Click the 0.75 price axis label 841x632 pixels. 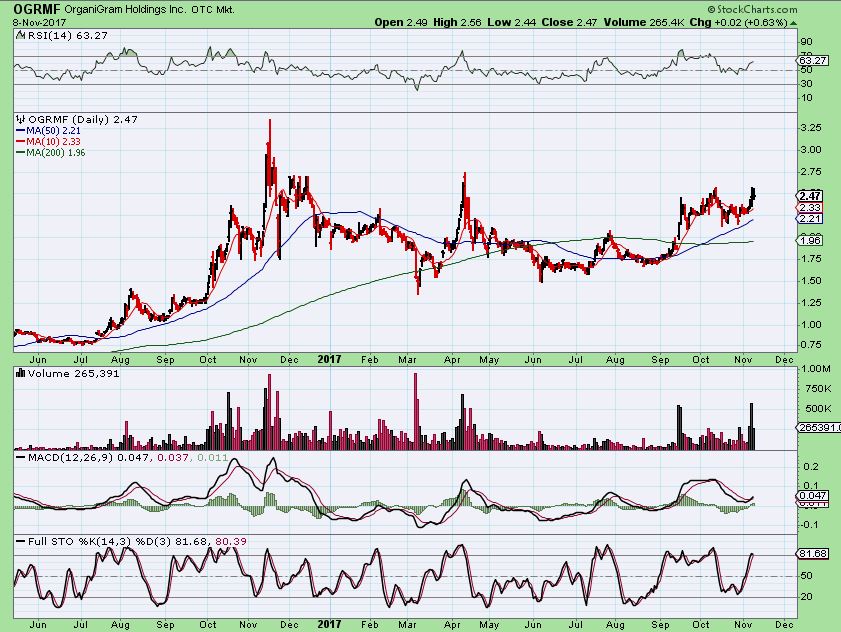tap(810, 344)
